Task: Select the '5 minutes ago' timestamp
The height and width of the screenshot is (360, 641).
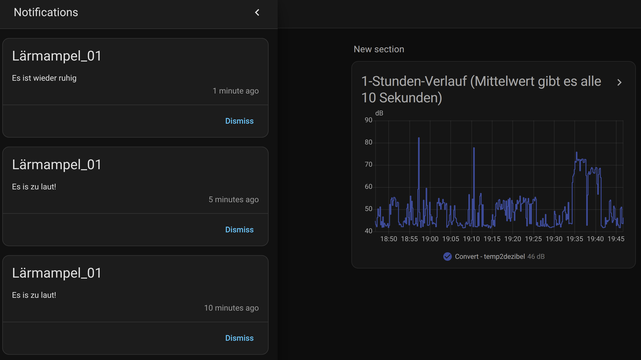Action: click(x=233, y=199)
